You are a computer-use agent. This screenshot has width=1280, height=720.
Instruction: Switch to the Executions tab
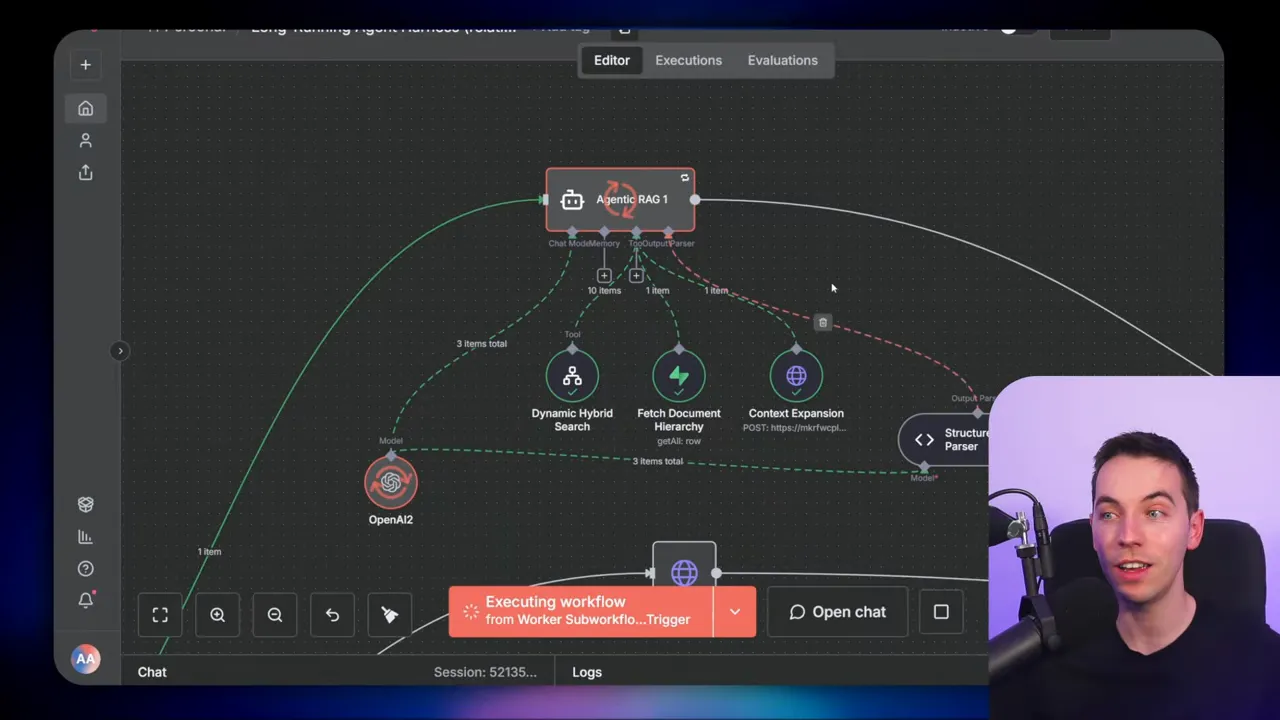click(688, 60)
